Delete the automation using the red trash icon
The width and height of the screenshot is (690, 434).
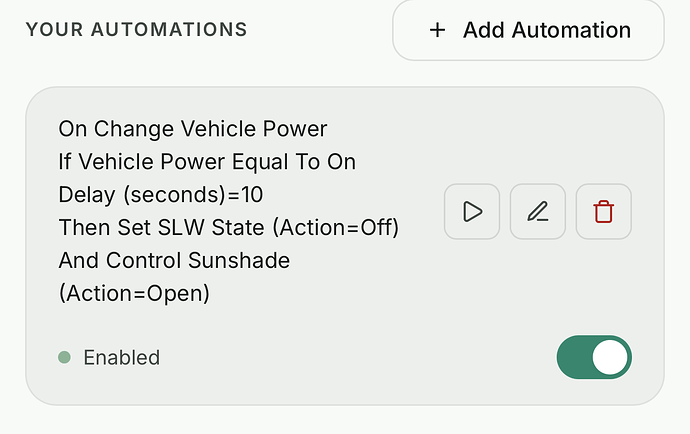pos(604,212)
